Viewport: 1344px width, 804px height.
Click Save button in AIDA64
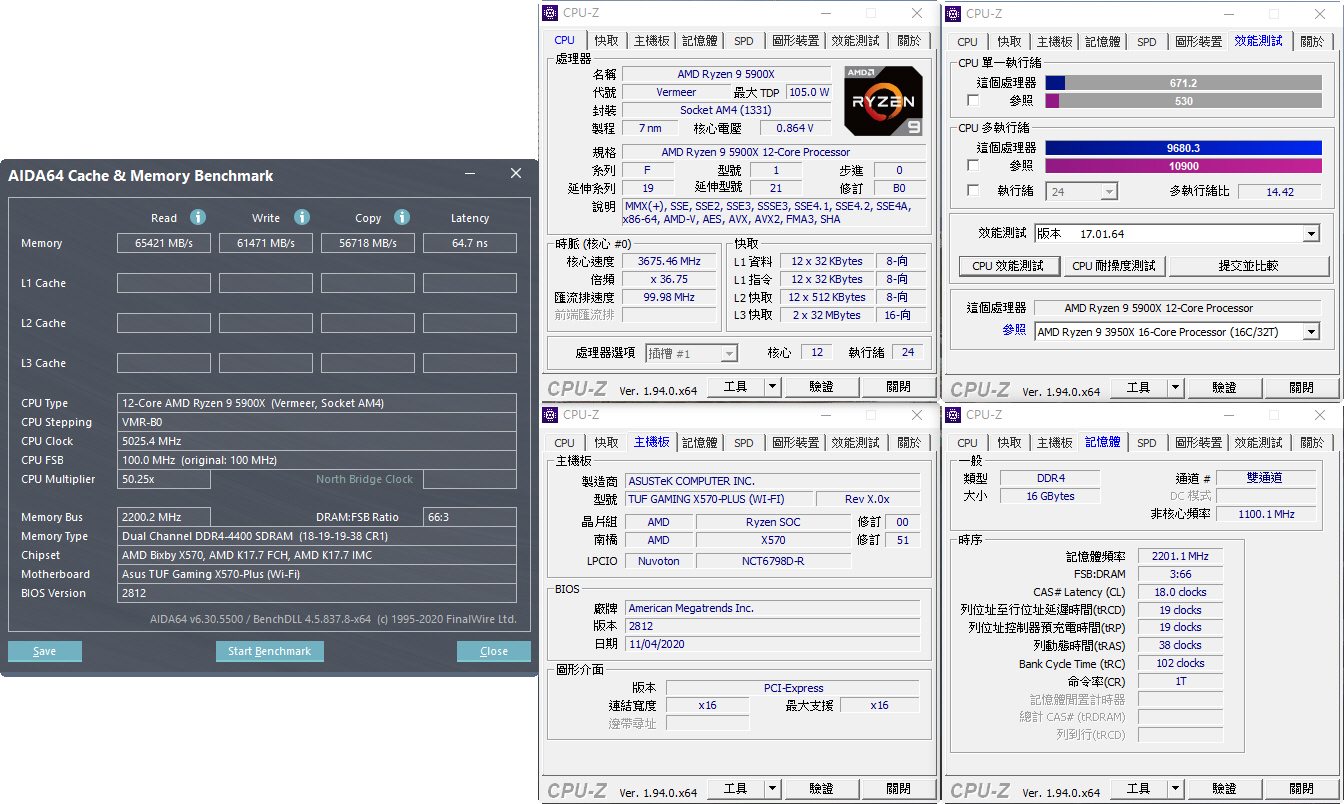pyautogui.click(x=45, y=651)
